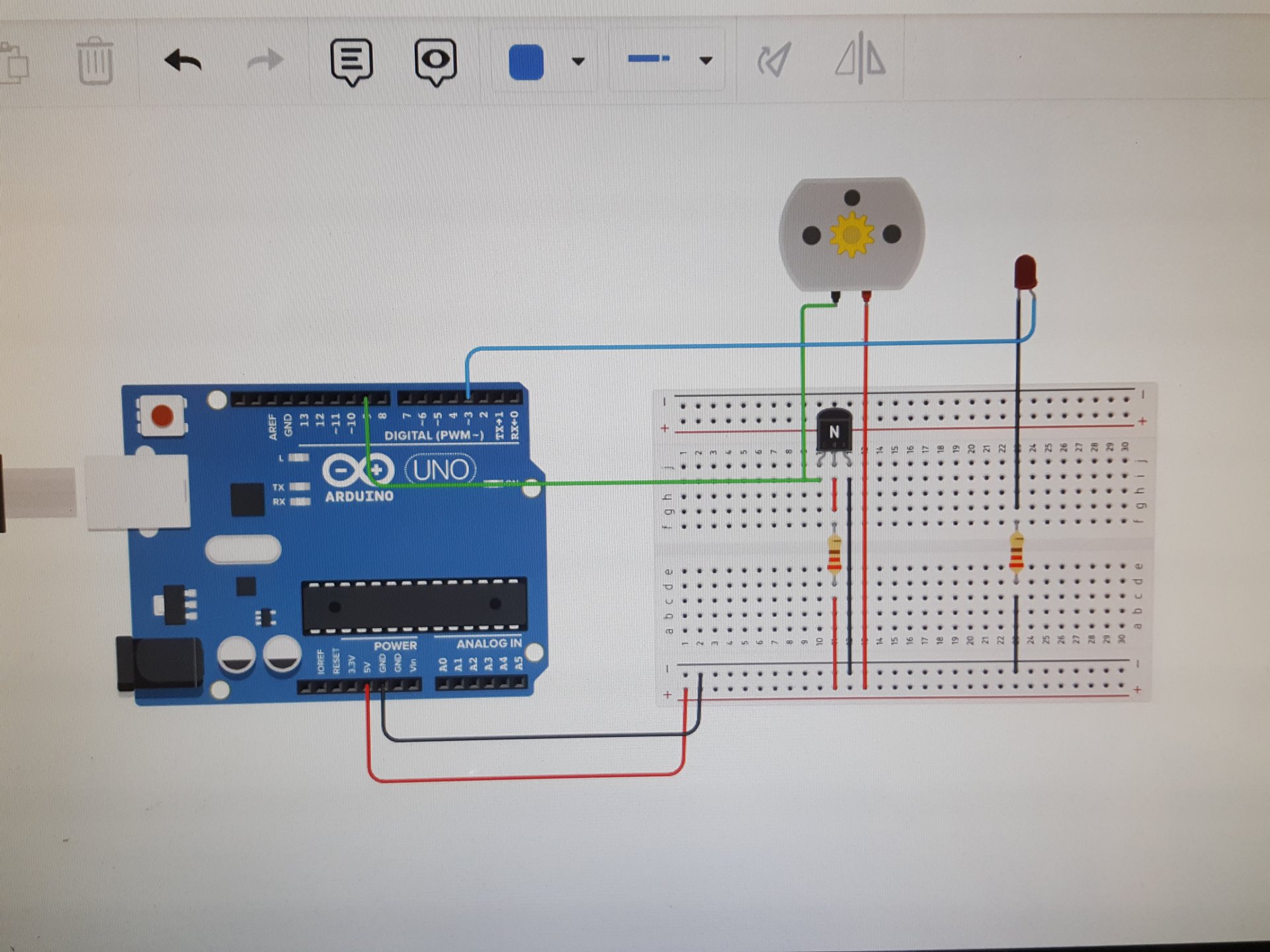Click the Arduino ATmega chip
Viewport: 1270px width, 952px height.
[414, 605]
